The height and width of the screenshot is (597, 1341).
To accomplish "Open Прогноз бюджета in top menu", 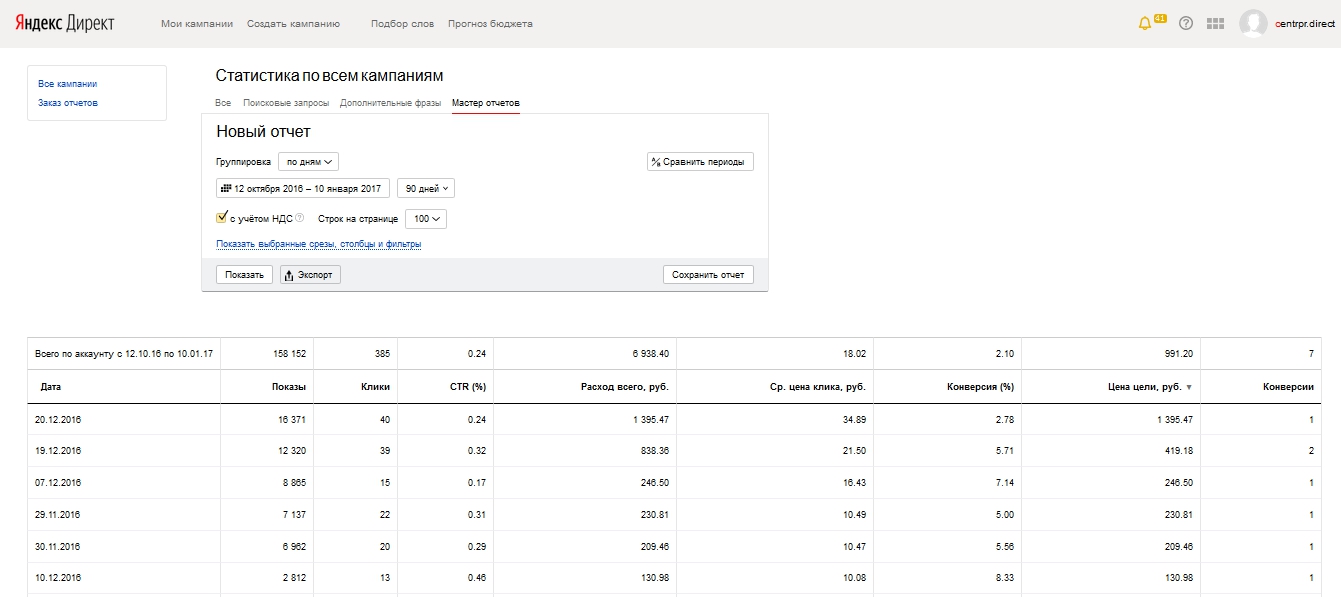I will 490,24.
